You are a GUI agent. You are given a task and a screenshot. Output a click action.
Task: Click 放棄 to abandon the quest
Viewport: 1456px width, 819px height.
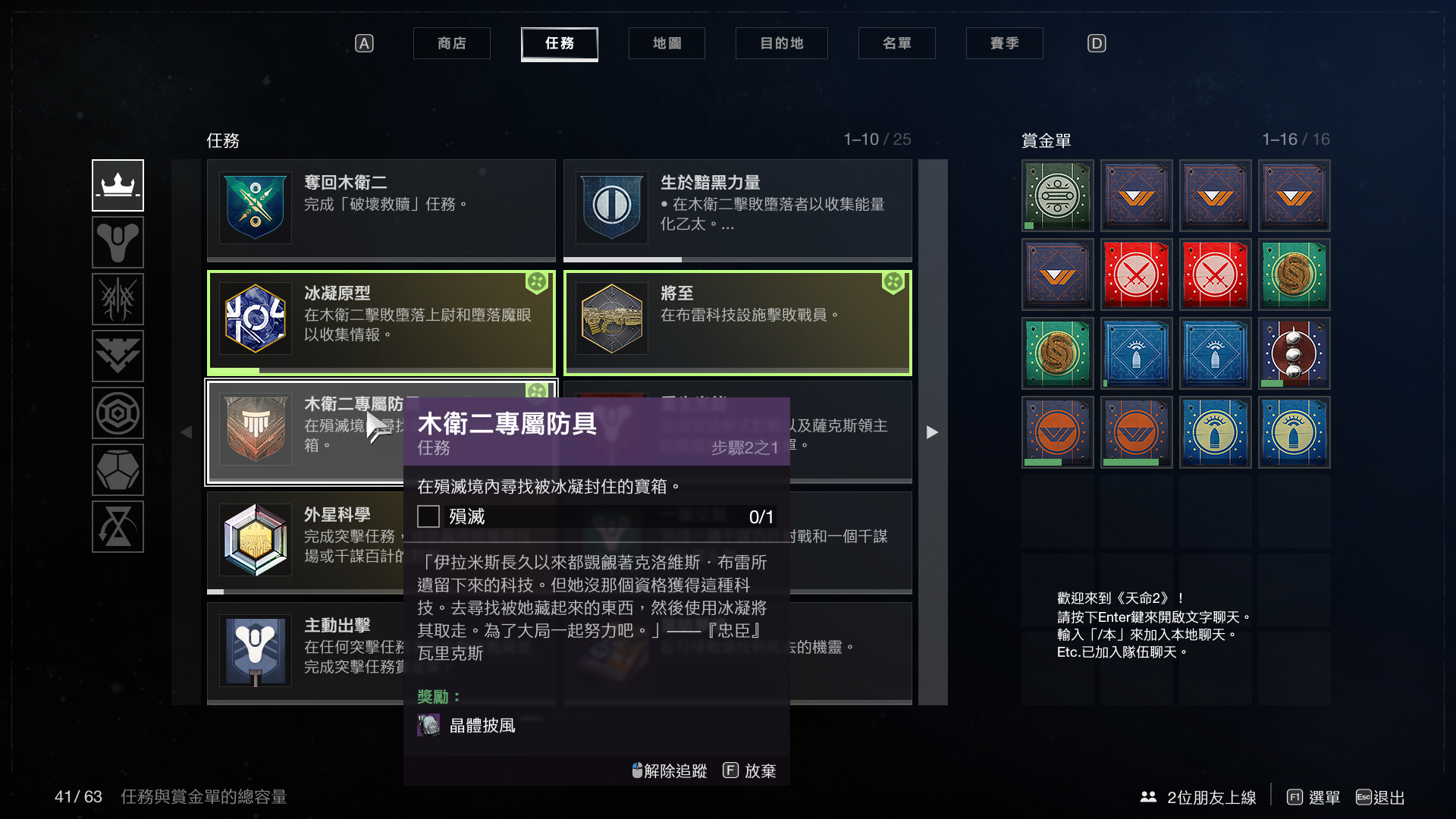click(x=750, y=770)
